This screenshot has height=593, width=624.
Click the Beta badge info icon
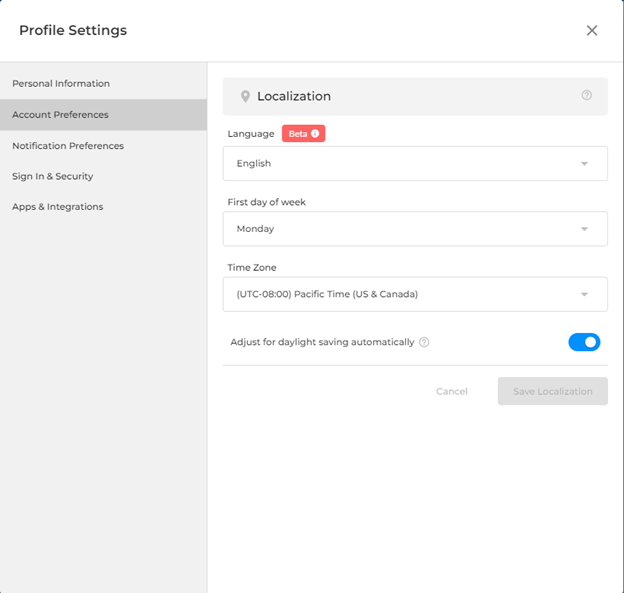(315, 134)
